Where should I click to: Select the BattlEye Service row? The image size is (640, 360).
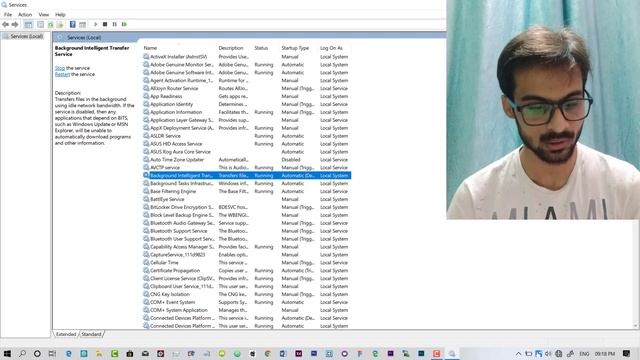tap(247, 199)
